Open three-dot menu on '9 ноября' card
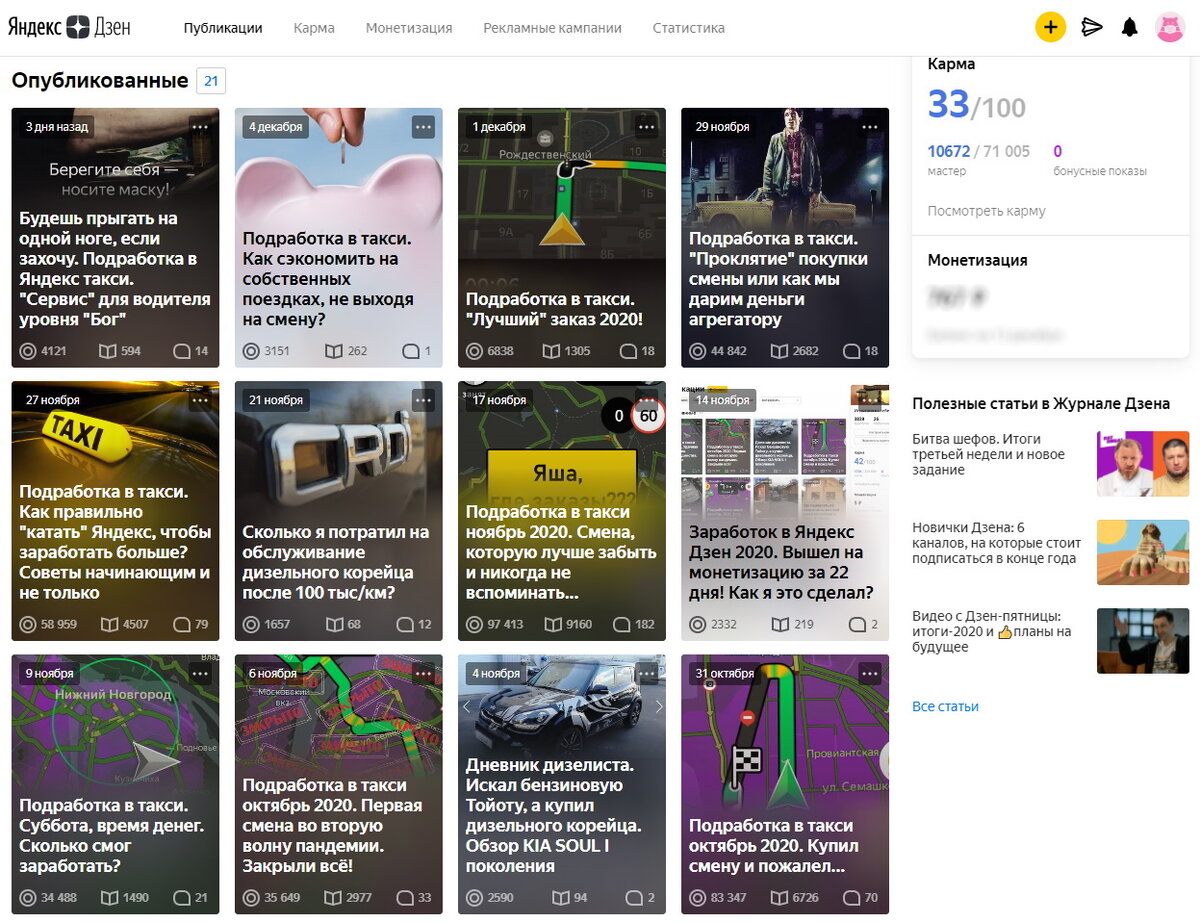This screenshot has height=922, width=1200. click(200, 673)
